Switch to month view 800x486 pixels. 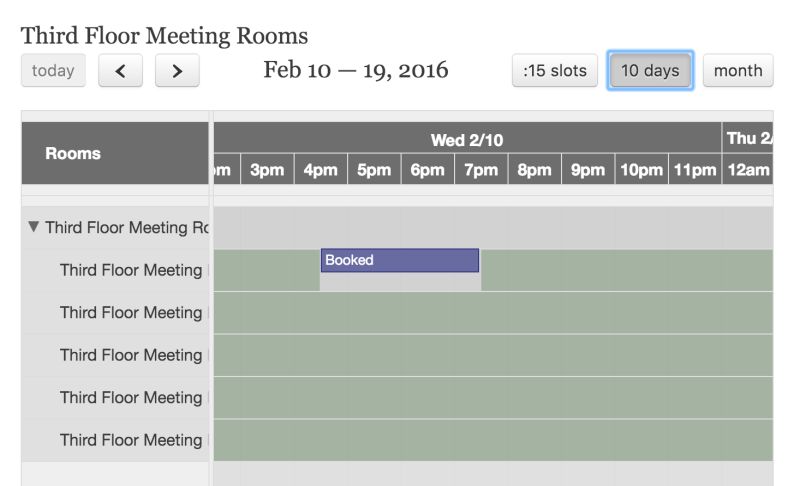(738, 71)
